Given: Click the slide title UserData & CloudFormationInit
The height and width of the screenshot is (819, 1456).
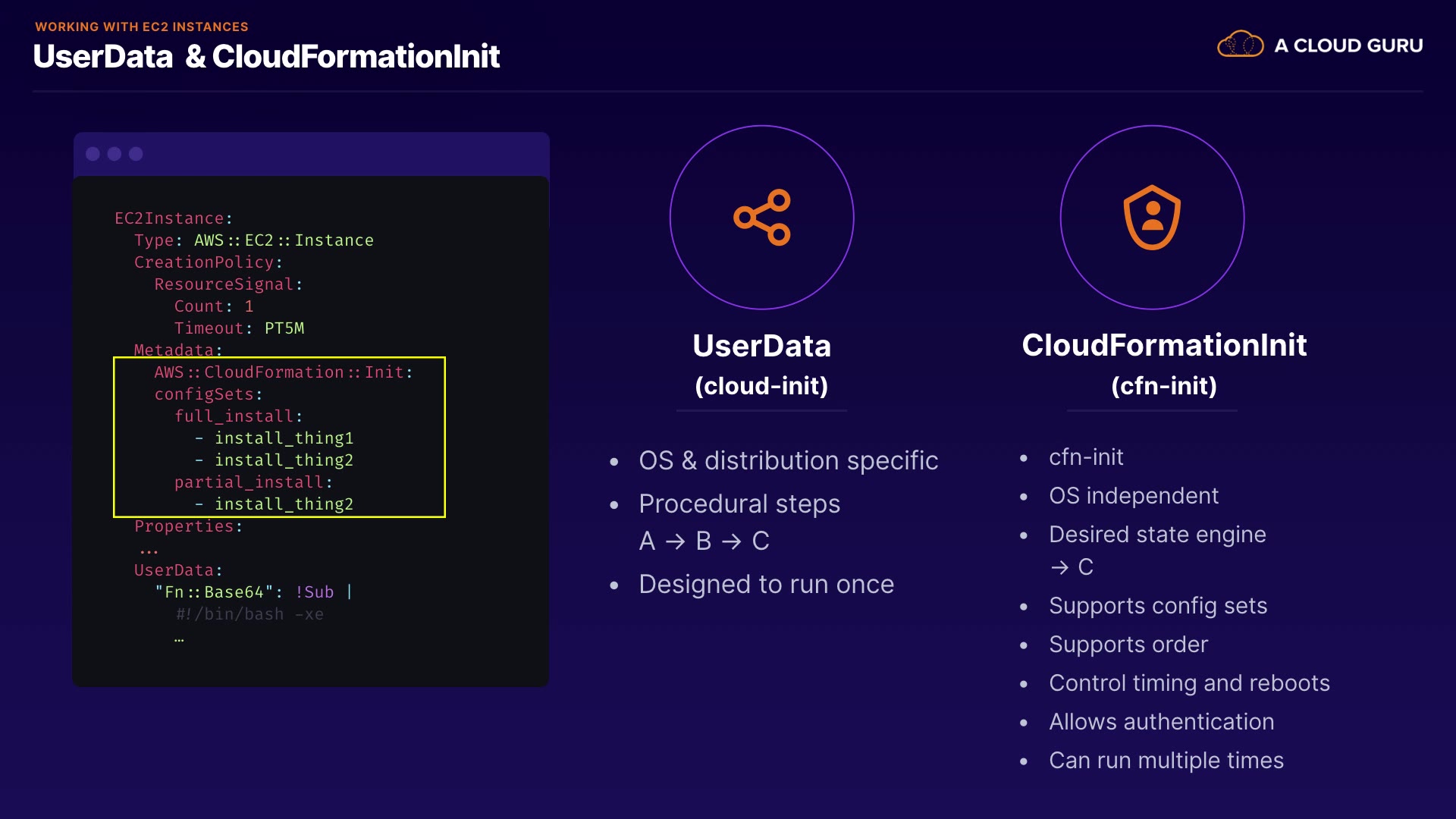Looking at the screenshot, I should [x=266, y=57].
